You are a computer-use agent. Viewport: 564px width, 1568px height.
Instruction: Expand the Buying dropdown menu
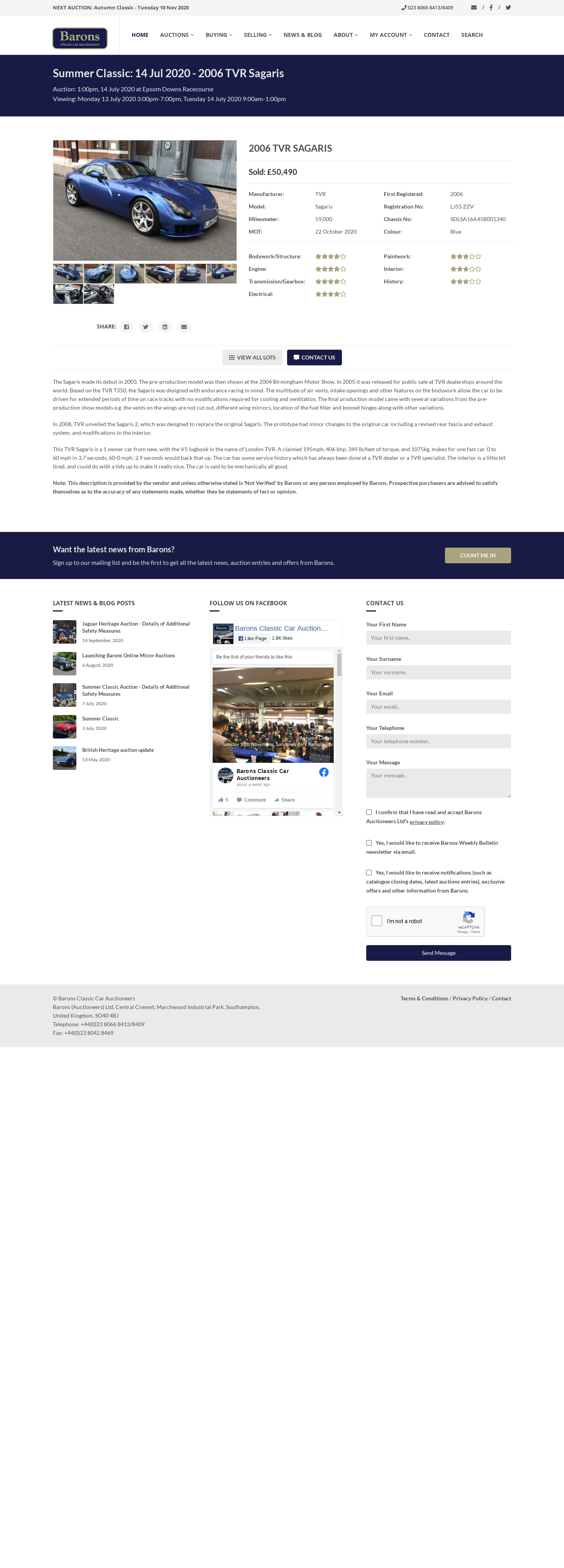tap(219, 35)
